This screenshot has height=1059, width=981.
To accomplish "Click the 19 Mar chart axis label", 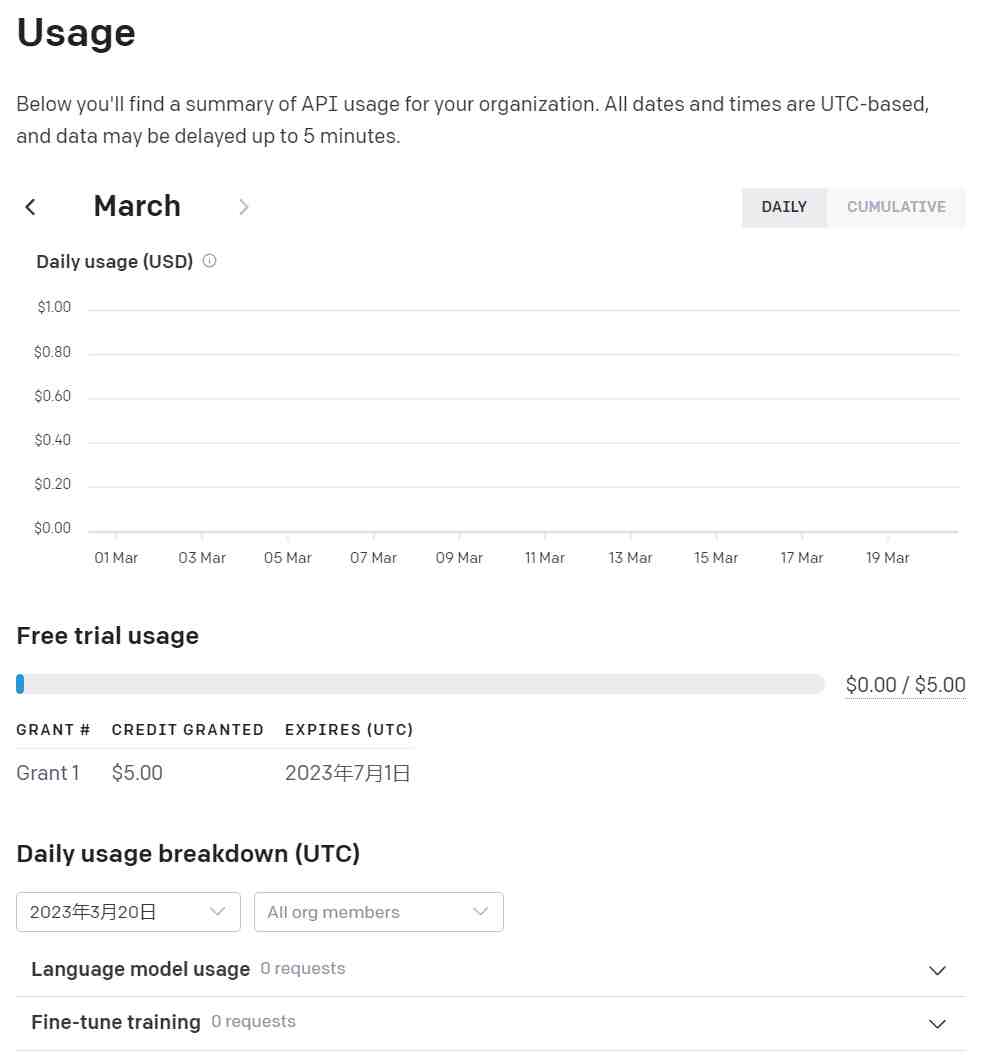I will tap(888, 558).
